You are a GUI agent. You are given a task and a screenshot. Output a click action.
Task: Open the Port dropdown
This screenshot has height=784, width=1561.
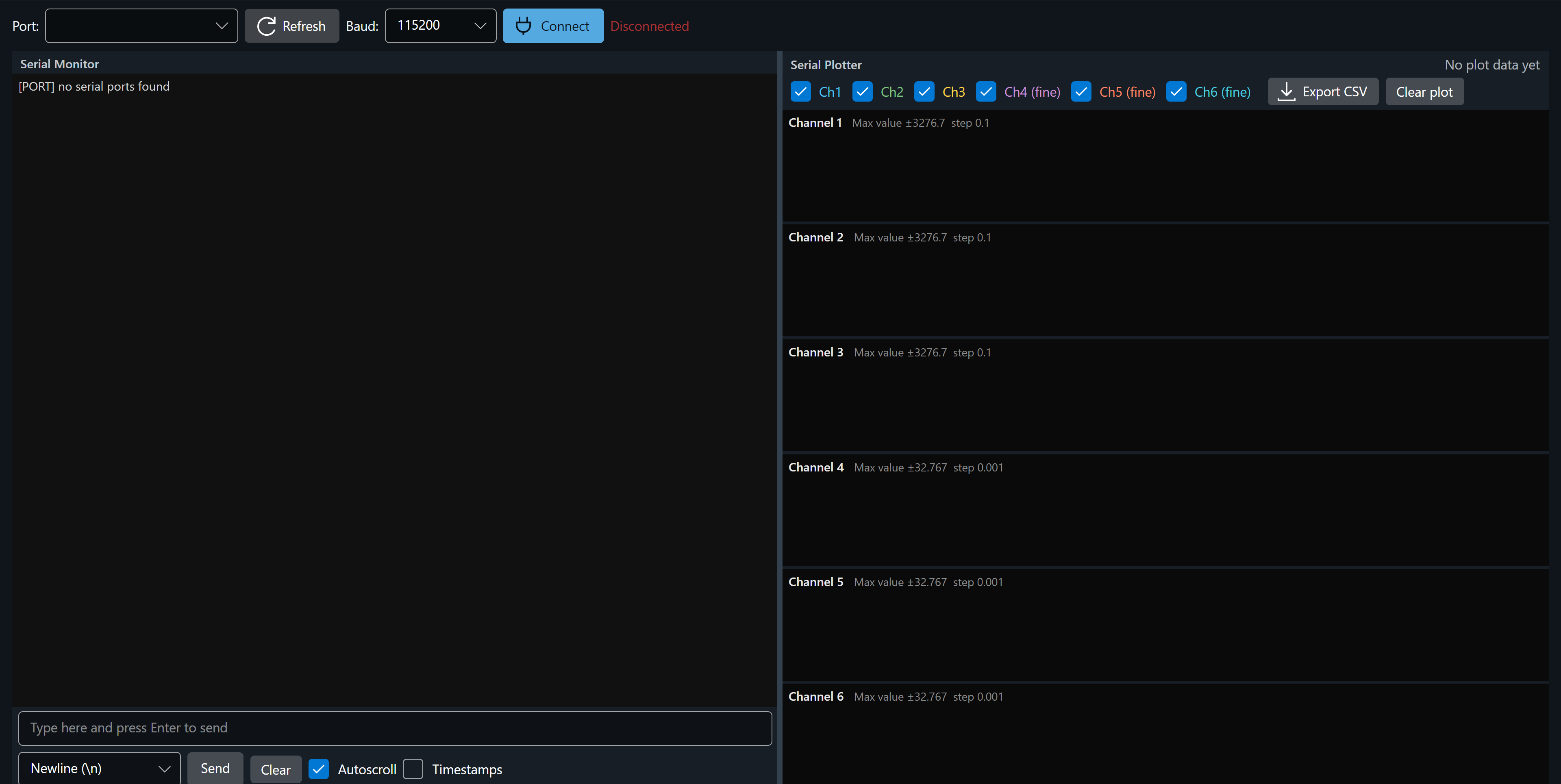point(141,26)
